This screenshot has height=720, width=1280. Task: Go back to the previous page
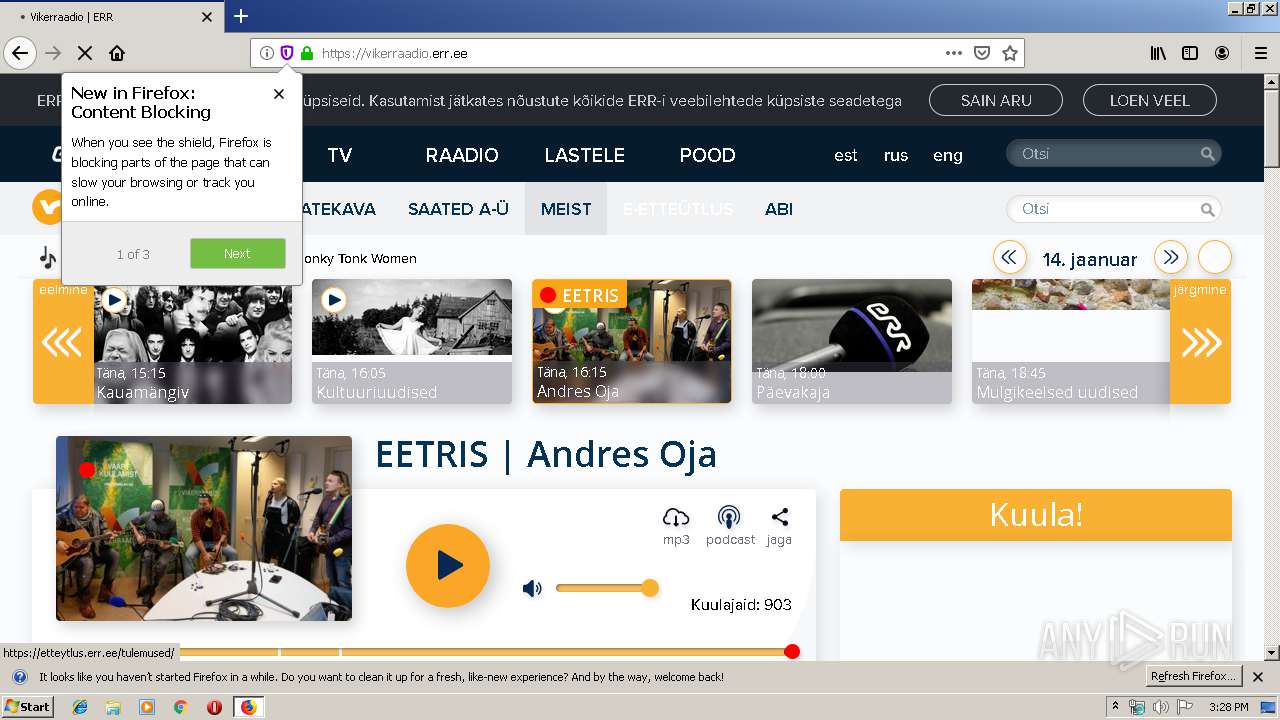(20, 53)
